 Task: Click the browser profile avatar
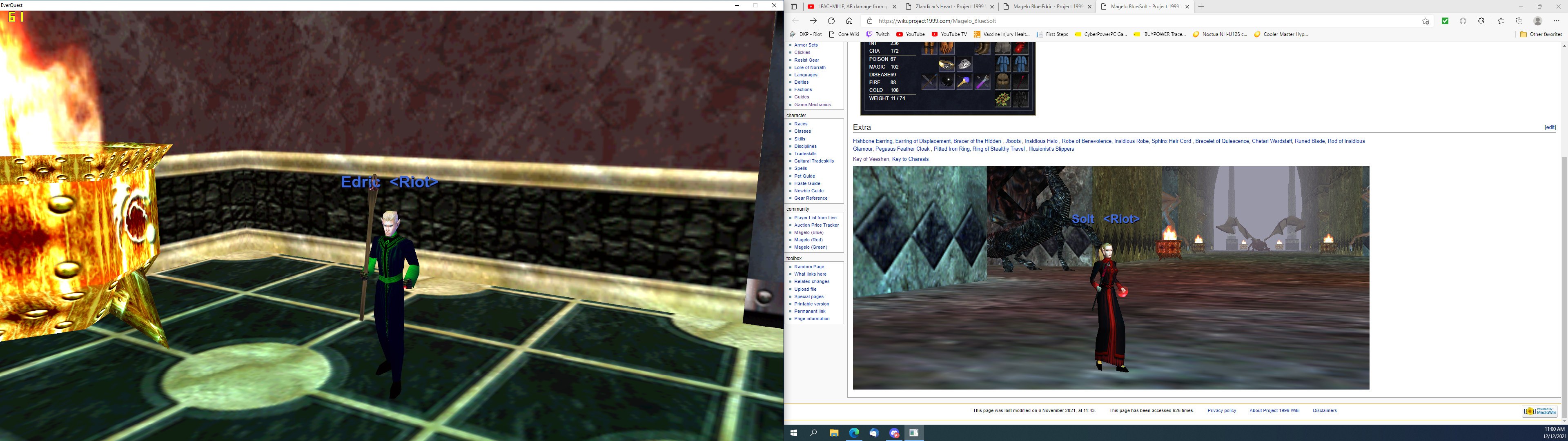(x=1537, y=21)
